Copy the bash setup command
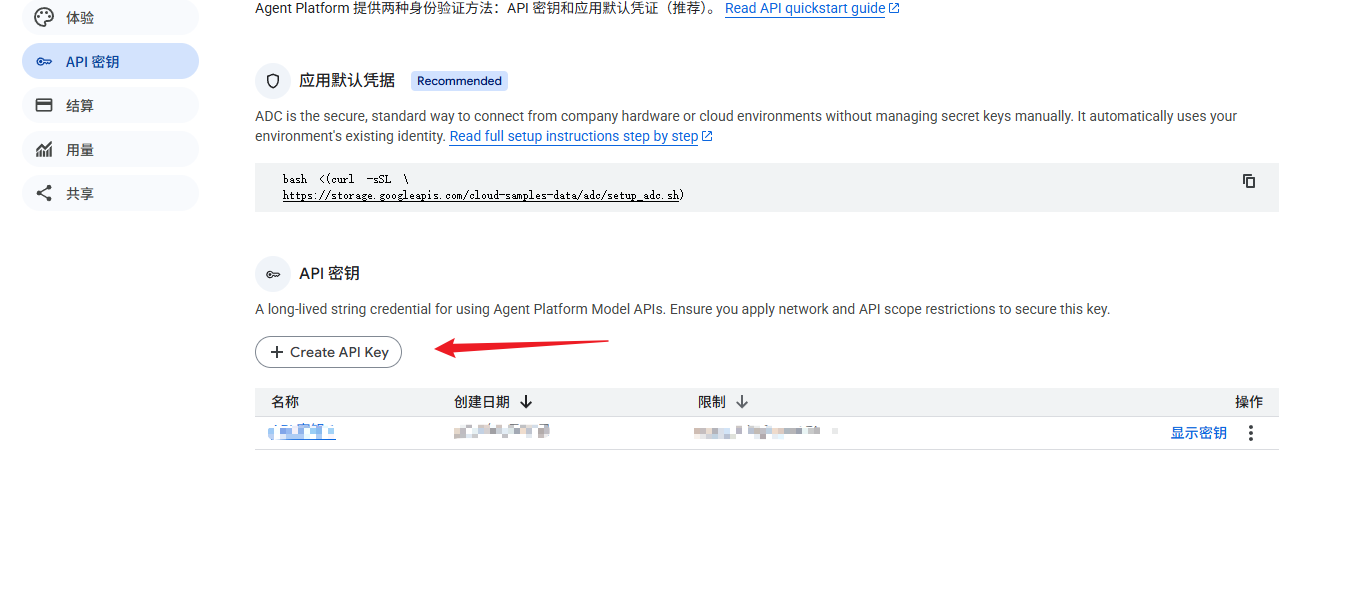 (x=1249, y=181)
